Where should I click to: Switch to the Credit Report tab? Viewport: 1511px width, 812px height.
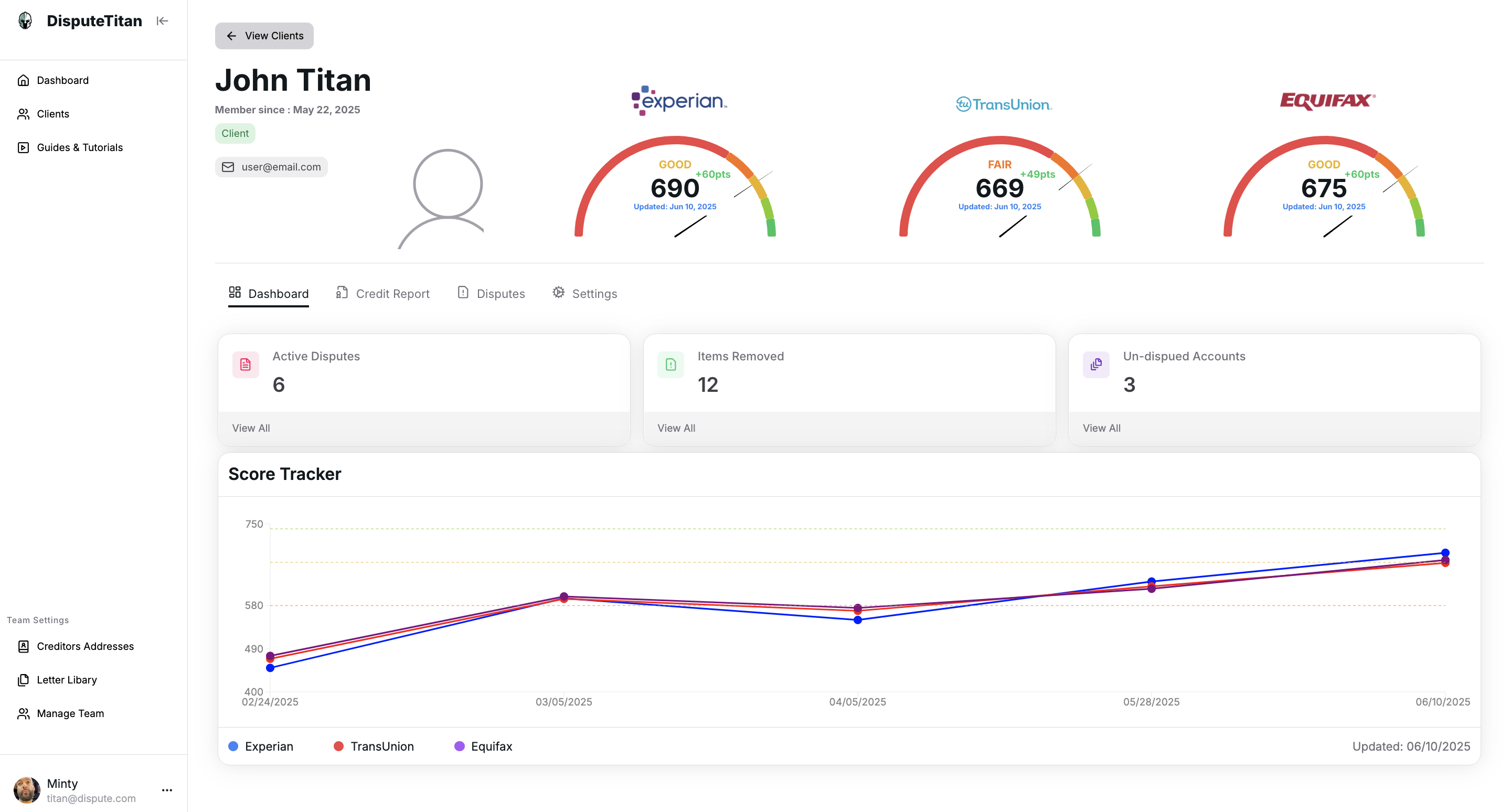pos(382,294)
